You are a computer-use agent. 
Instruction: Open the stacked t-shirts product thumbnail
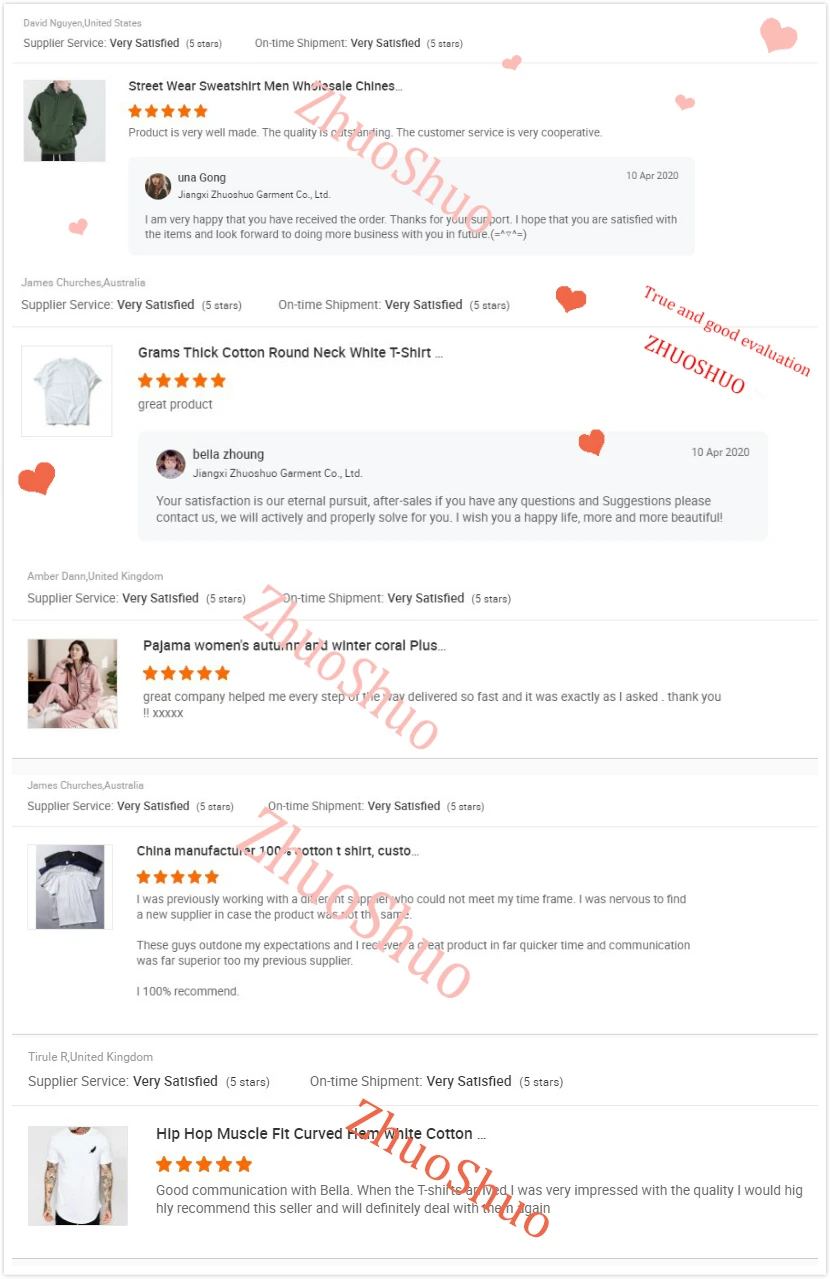coord(70,887)
